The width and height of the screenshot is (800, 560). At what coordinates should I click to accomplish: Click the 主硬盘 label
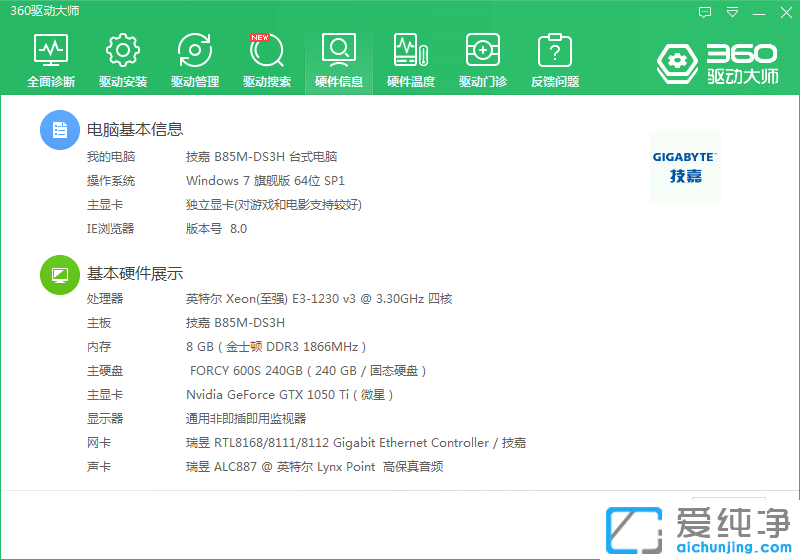point(105,371)
